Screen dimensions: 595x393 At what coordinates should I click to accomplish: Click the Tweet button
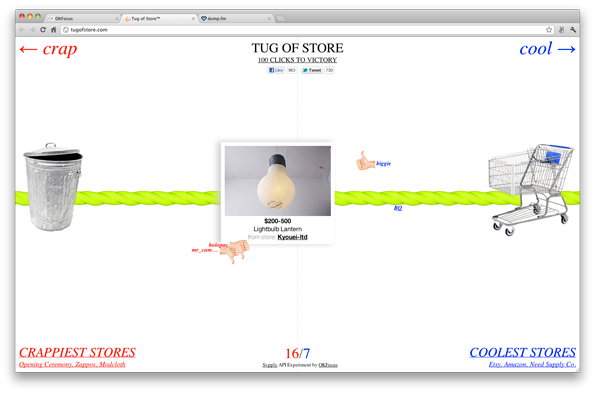312,70
